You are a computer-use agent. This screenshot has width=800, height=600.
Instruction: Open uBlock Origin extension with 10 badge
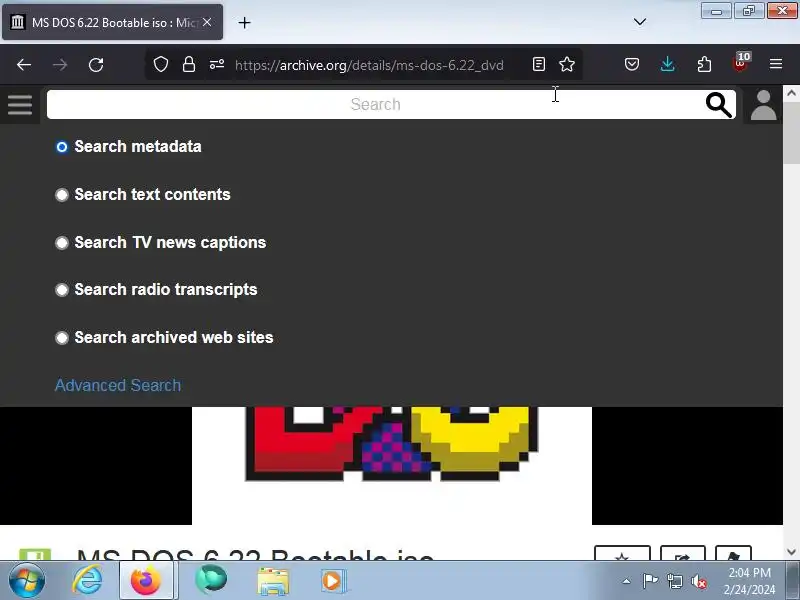point(741,63)
